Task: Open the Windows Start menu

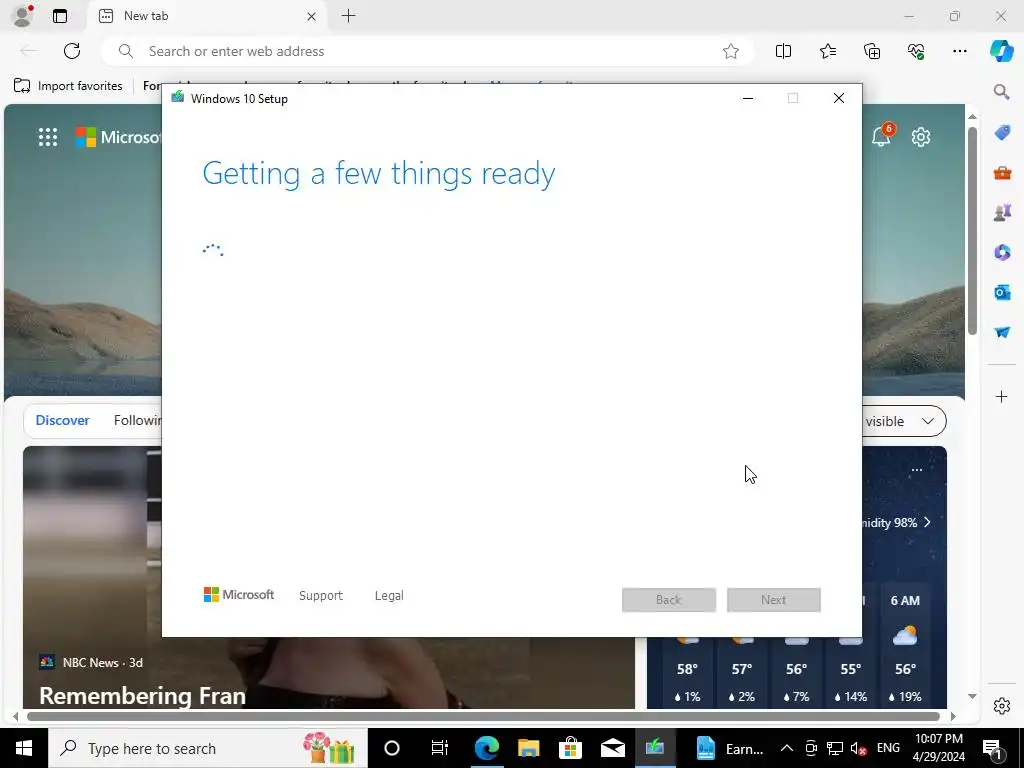Action: tap(24, 748)
